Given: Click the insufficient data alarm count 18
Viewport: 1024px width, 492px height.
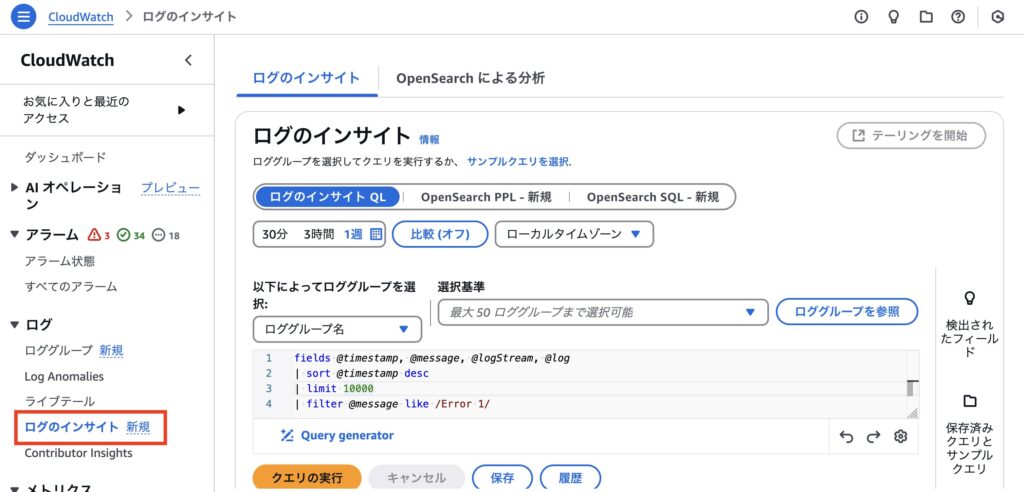Looking at the screenshot, I should (x=165, y=235).
